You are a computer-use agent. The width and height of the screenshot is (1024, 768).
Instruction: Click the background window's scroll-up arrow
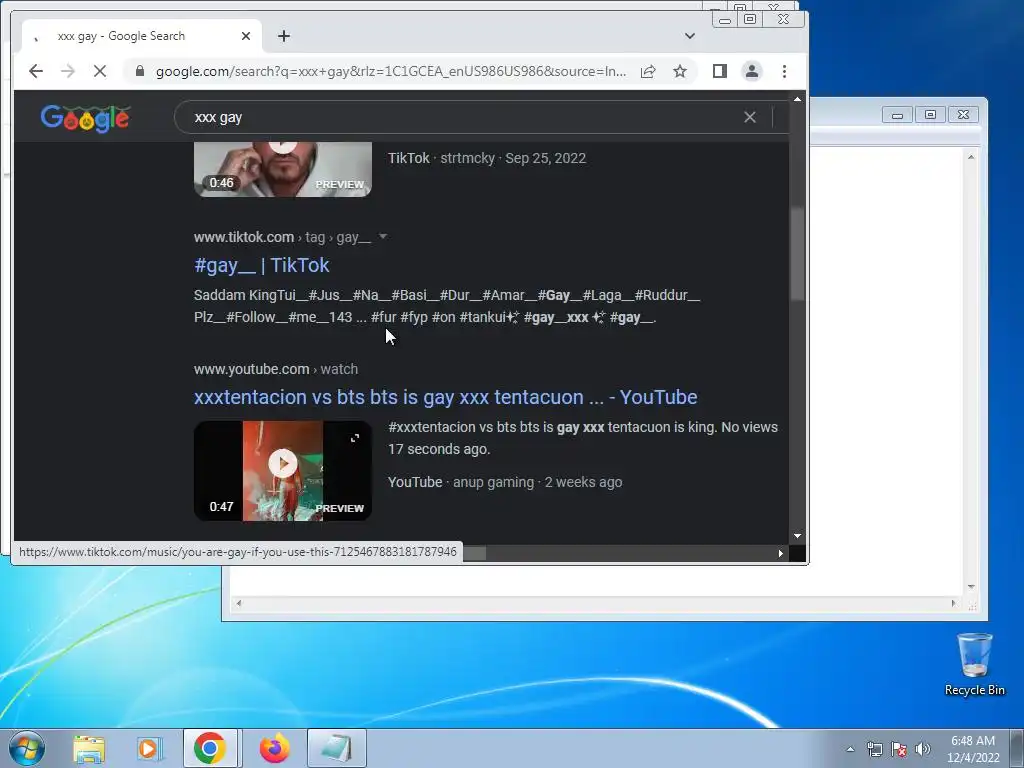point(971,157)
